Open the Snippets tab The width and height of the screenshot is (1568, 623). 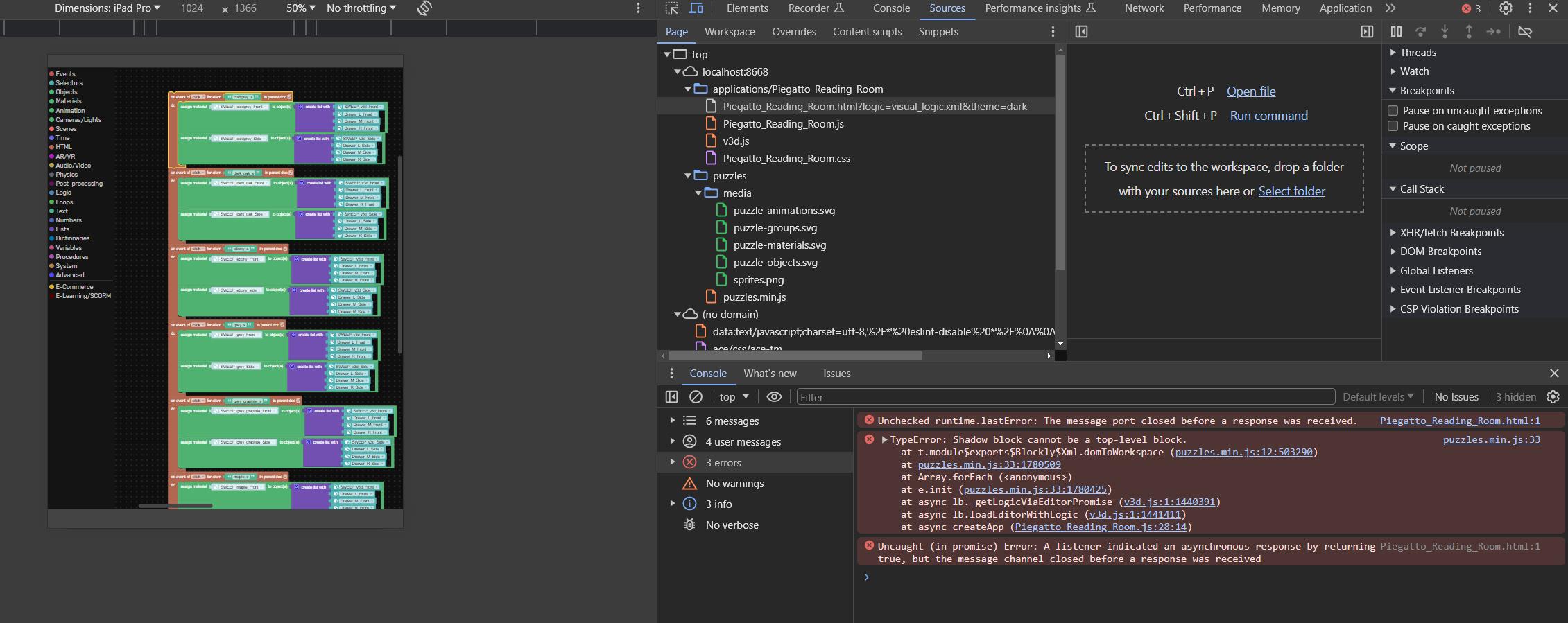(x=938, y=32)
